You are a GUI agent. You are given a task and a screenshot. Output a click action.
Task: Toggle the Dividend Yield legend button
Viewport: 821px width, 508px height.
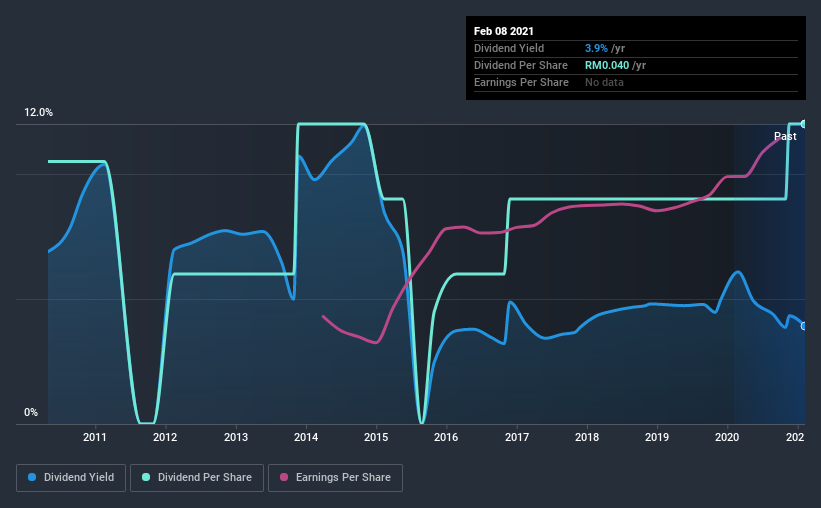[x=71, y=478]
